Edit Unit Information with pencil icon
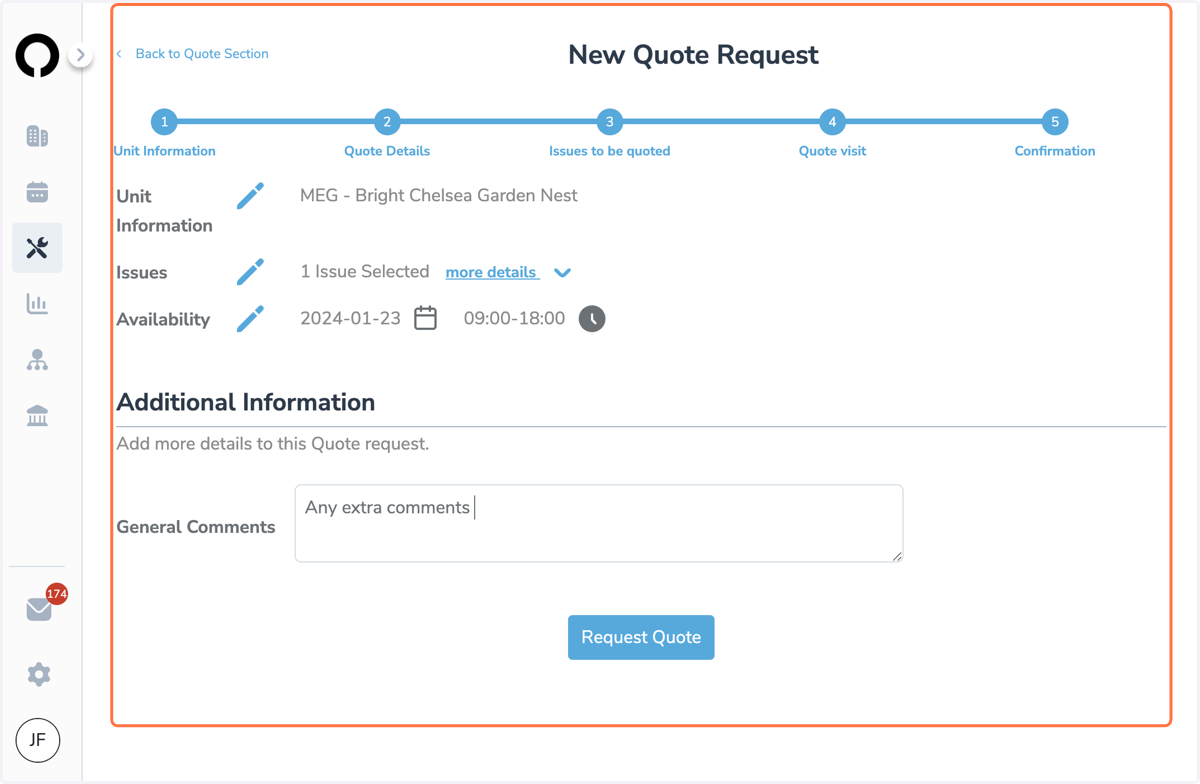The image size is (1200, 784). point(250,196)
